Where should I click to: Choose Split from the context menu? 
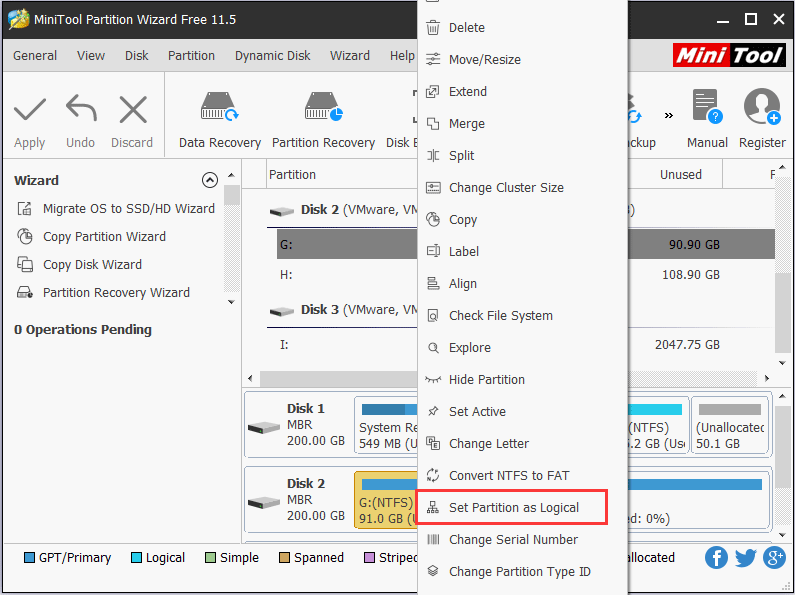pos(522,156)
